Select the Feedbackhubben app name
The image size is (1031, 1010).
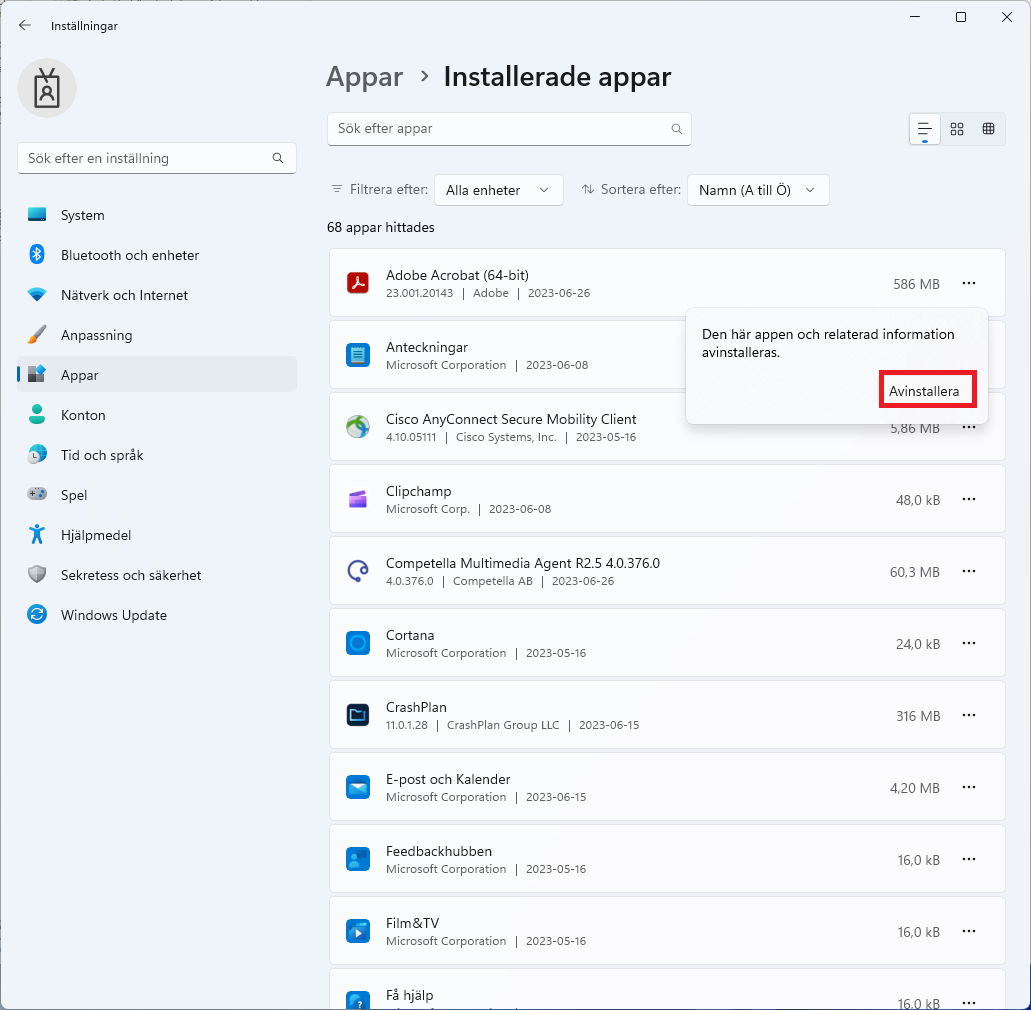point(439,851)
